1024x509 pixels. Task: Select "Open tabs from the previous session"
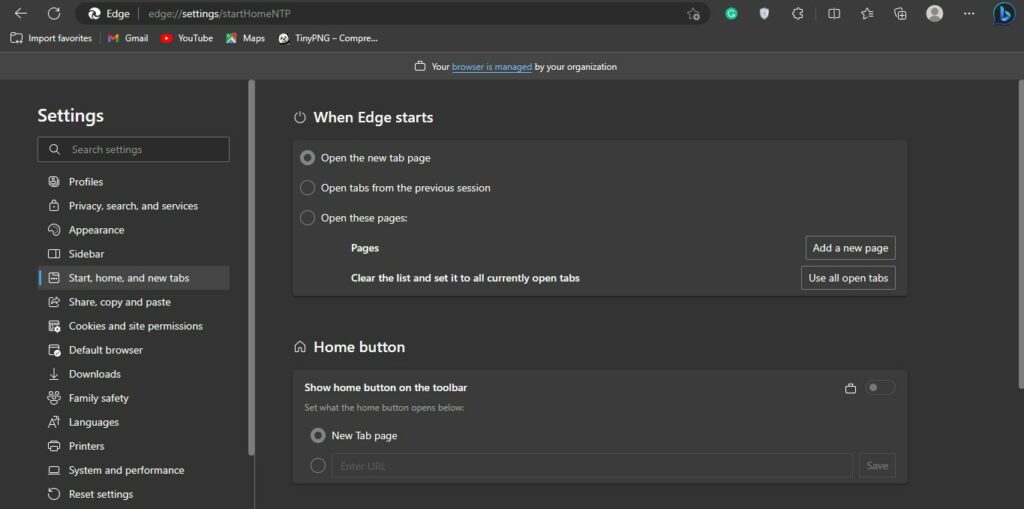tap(308, 188)
